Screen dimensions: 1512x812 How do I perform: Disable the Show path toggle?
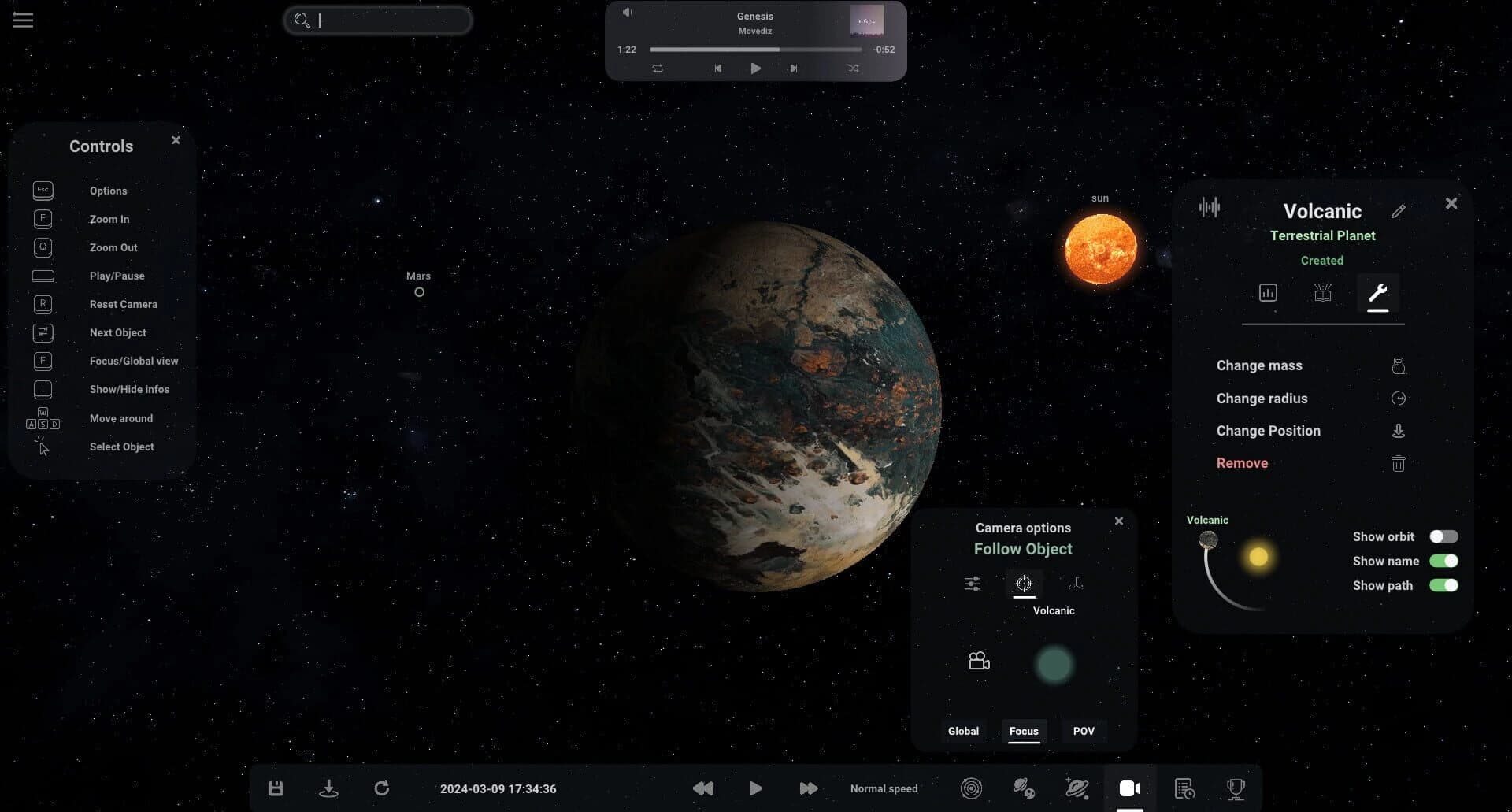pyautogui.click(x=1443, y=585)
